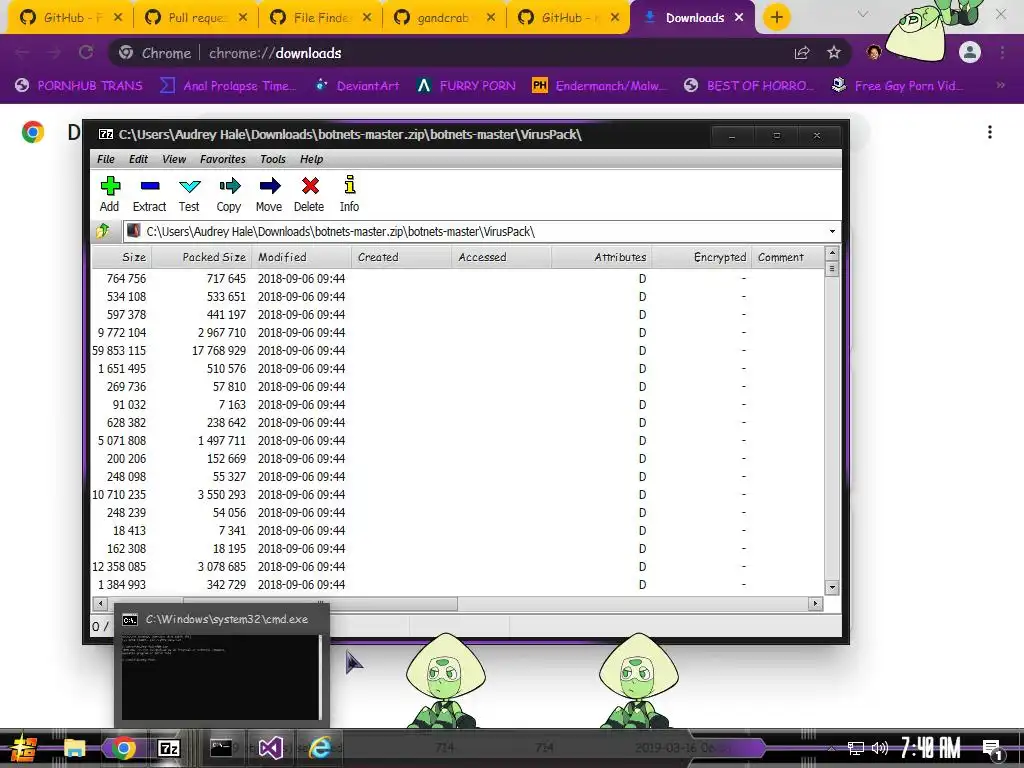
Task: Sort by Comment column header
Action: (788, 257)
